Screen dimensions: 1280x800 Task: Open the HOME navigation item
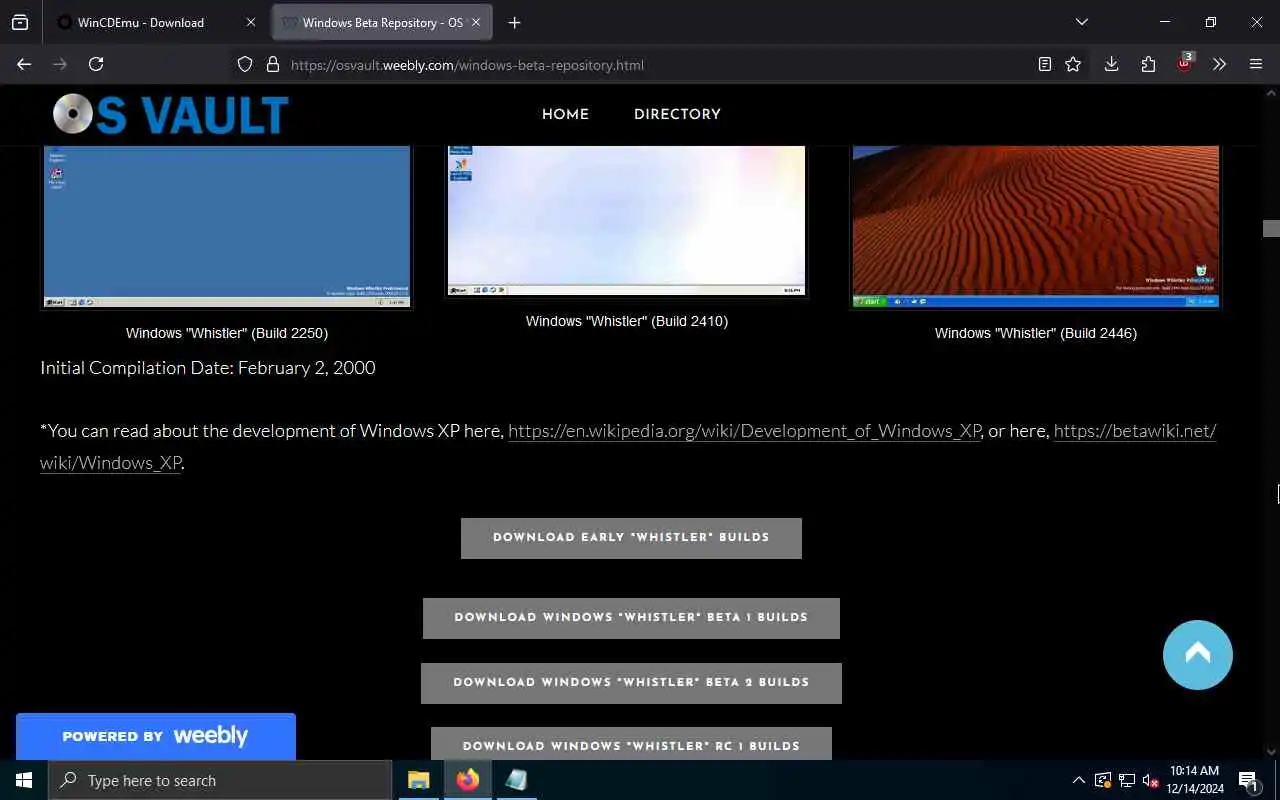click(x=565, y=114)
